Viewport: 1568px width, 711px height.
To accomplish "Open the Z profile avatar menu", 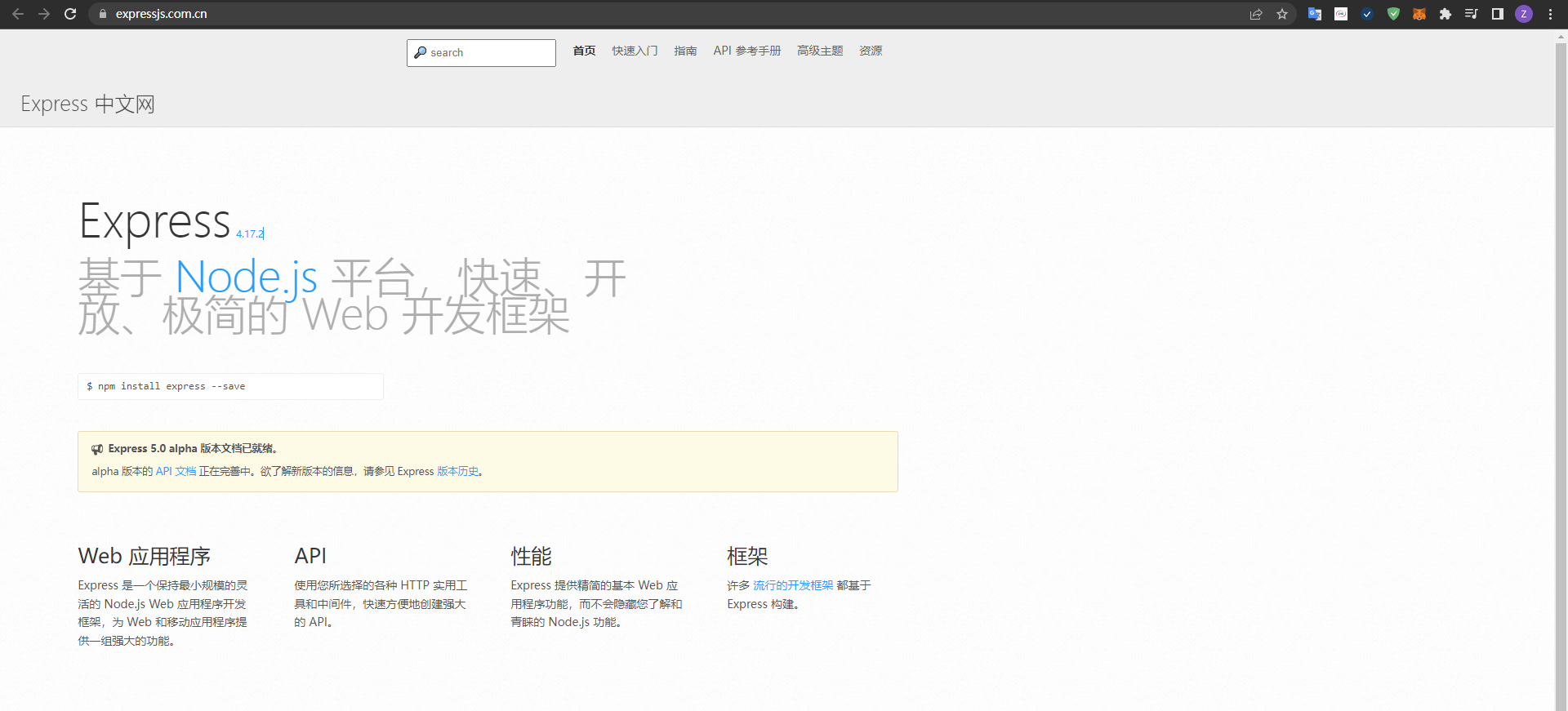I will tap(1524, 14).
